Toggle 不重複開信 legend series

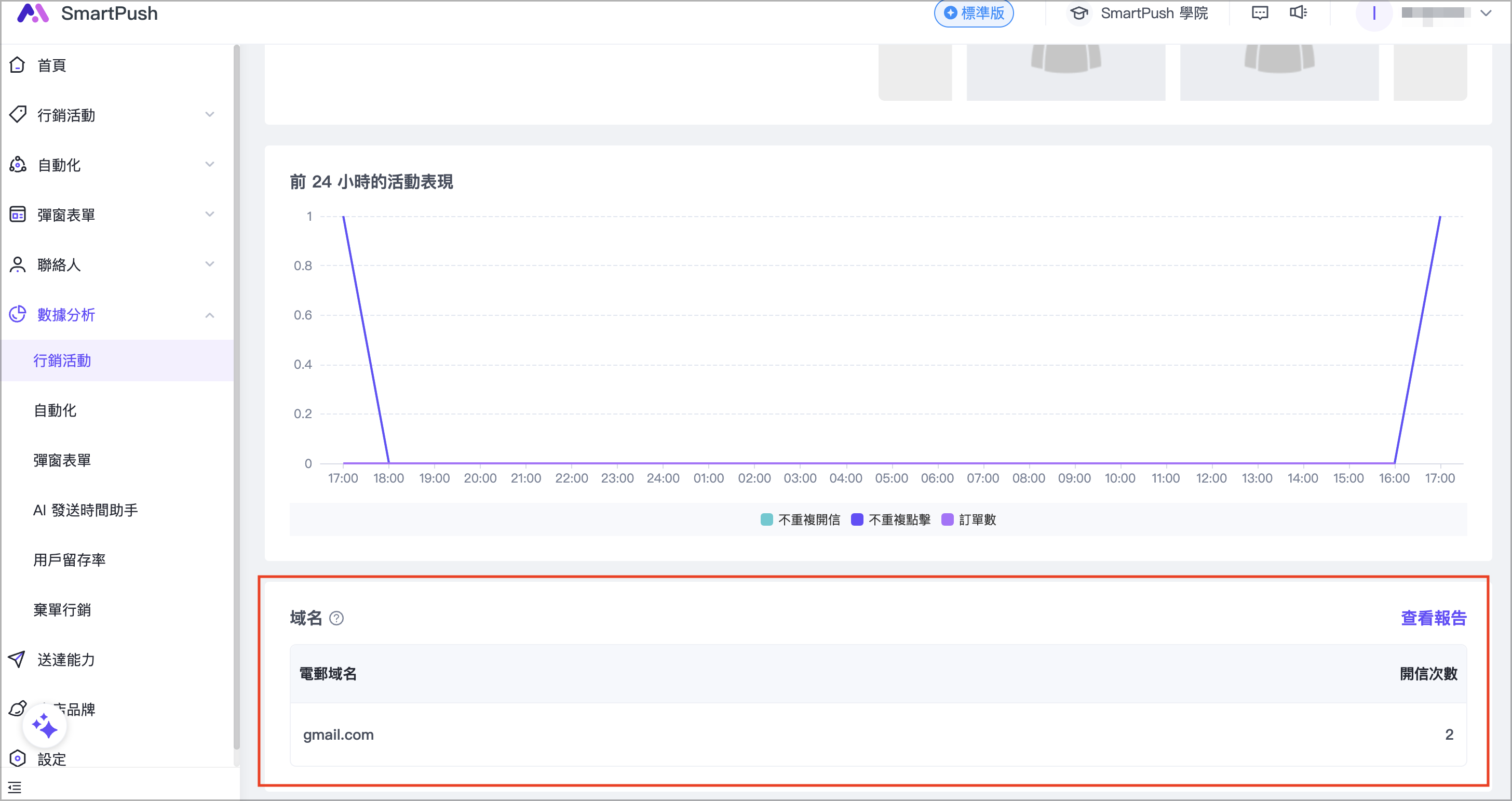point(800,519)
